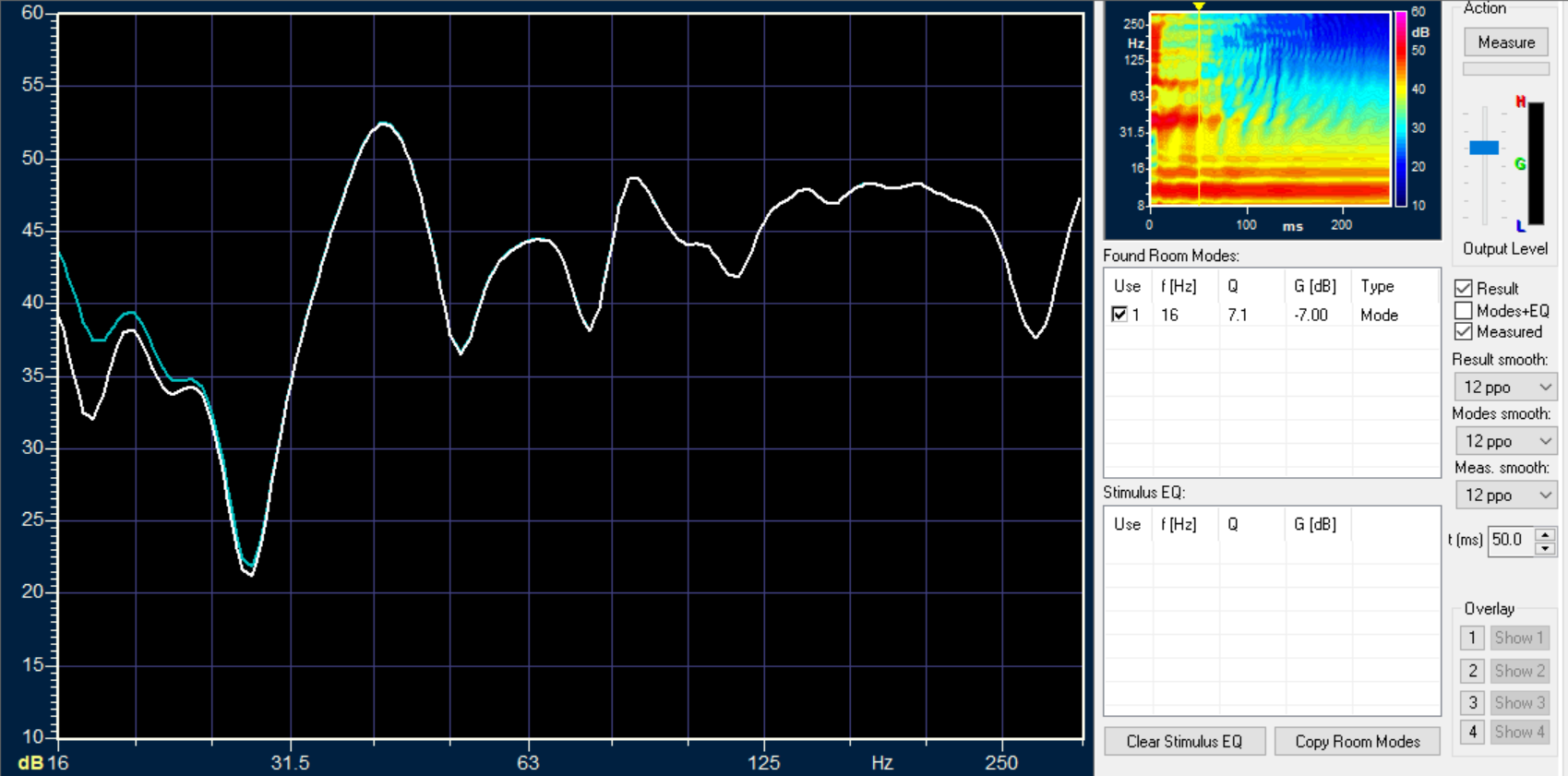
Task: Click the 'Q' header in Stimulus EQ
Action: coord(1233,524)
